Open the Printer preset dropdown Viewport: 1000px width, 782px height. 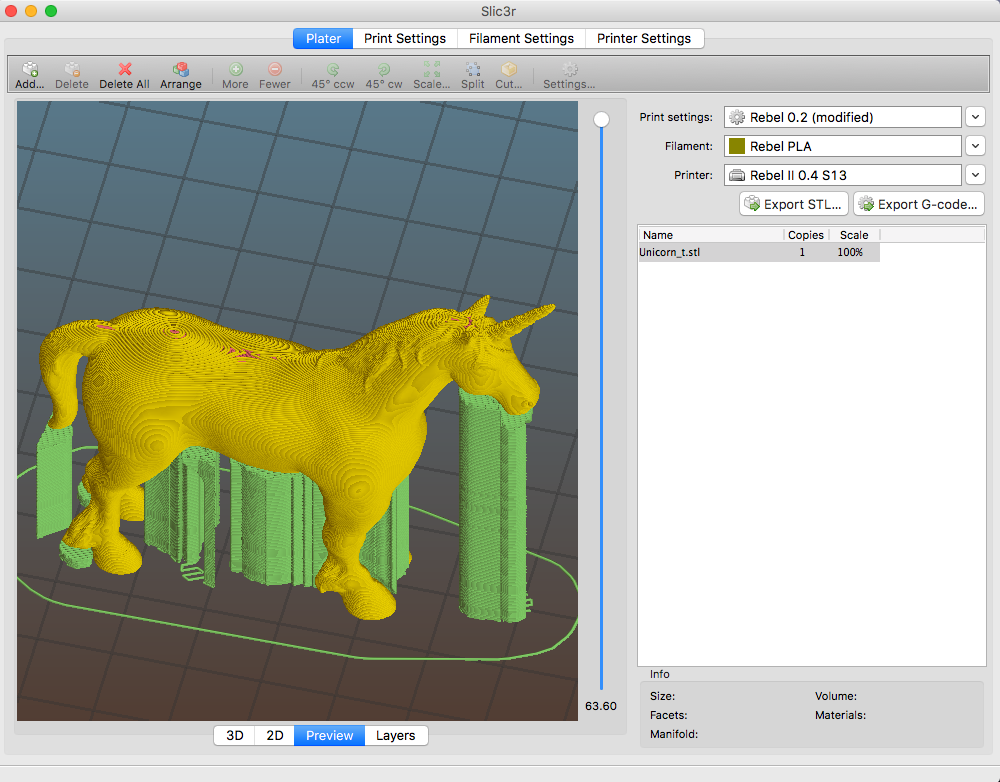click(x=976, y=175)
